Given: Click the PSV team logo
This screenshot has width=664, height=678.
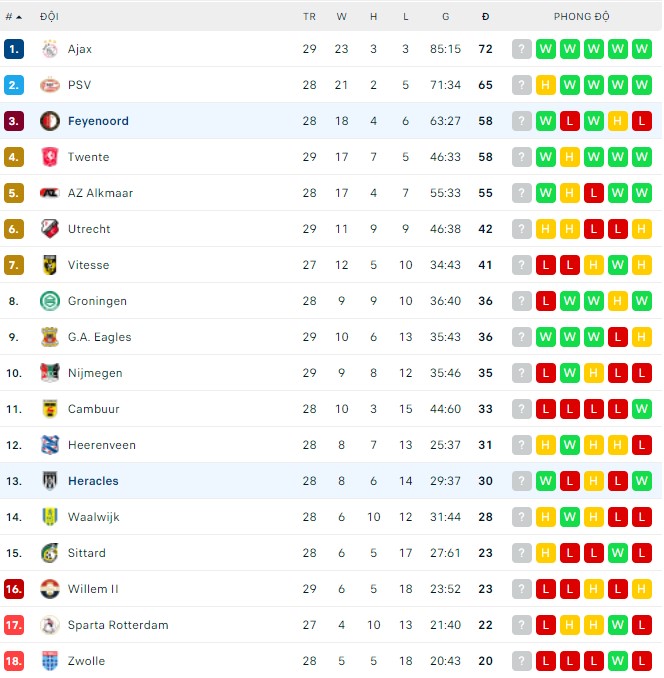Looking at the screenshot, I should click(x=50, y=85).
